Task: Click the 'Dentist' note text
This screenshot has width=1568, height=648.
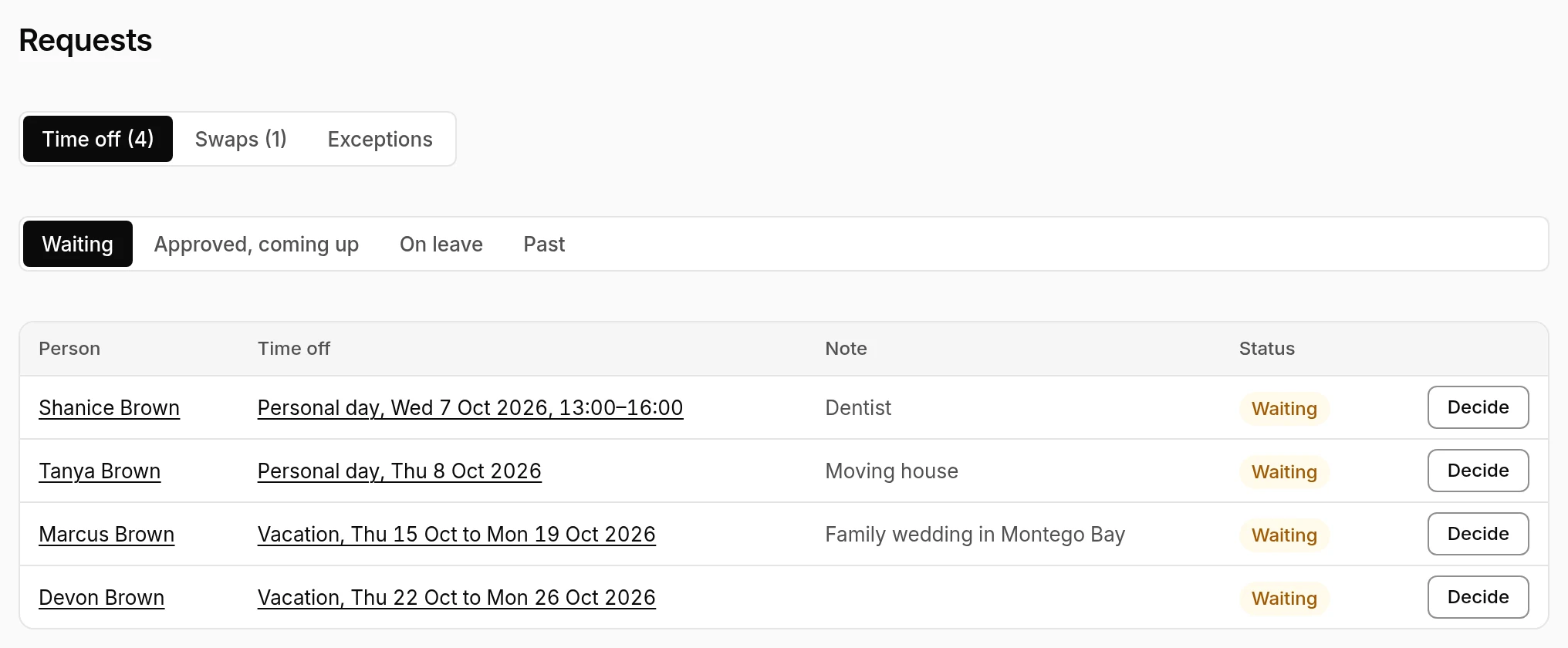Action: pos(858,407)
